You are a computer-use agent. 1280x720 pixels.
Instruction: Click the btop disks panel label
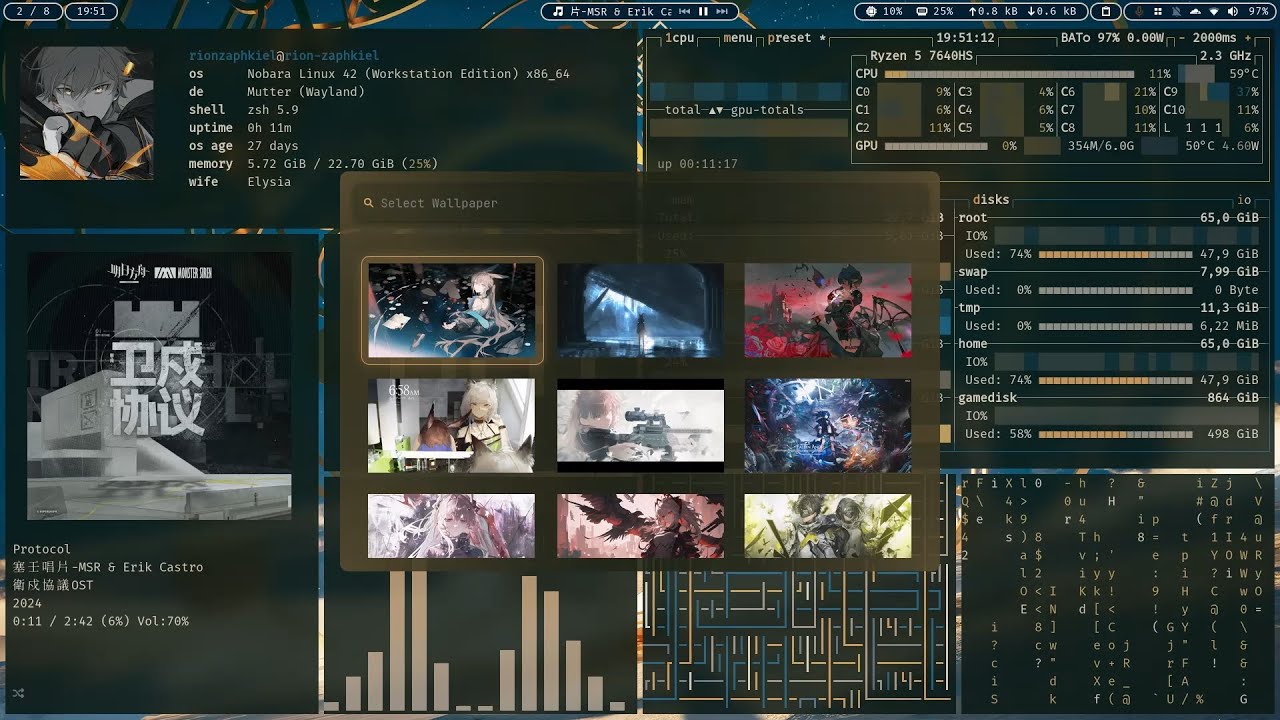click(x=991, y=200)
